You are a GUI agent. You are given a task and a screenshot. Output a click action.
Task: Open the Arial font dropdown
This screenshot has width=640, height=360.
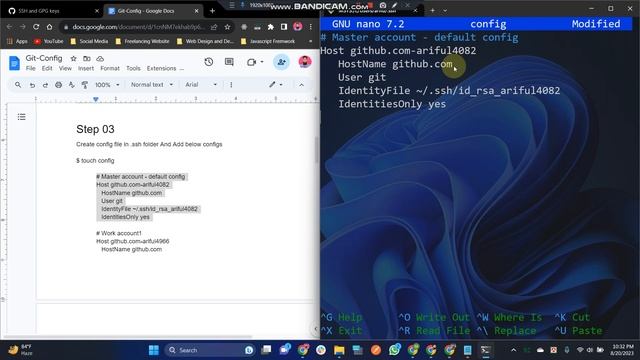pyautogui.click(x=201, y=84)
